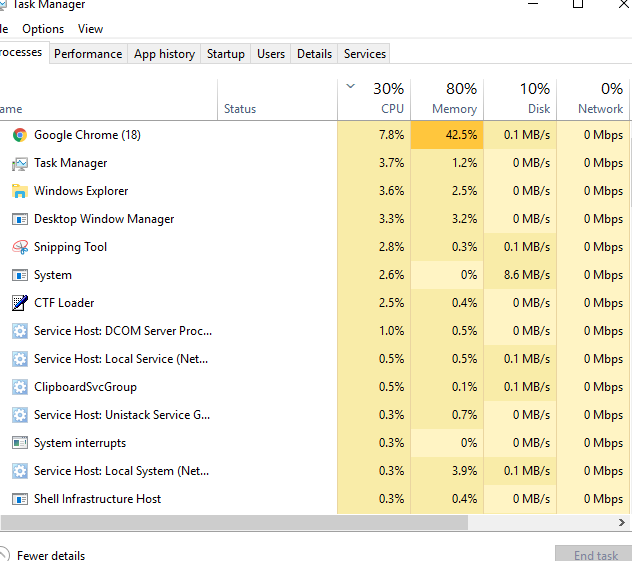The width and height of the screenshot is (632, 561).
Task: Click Fewer details link
Action: [51, 555]
